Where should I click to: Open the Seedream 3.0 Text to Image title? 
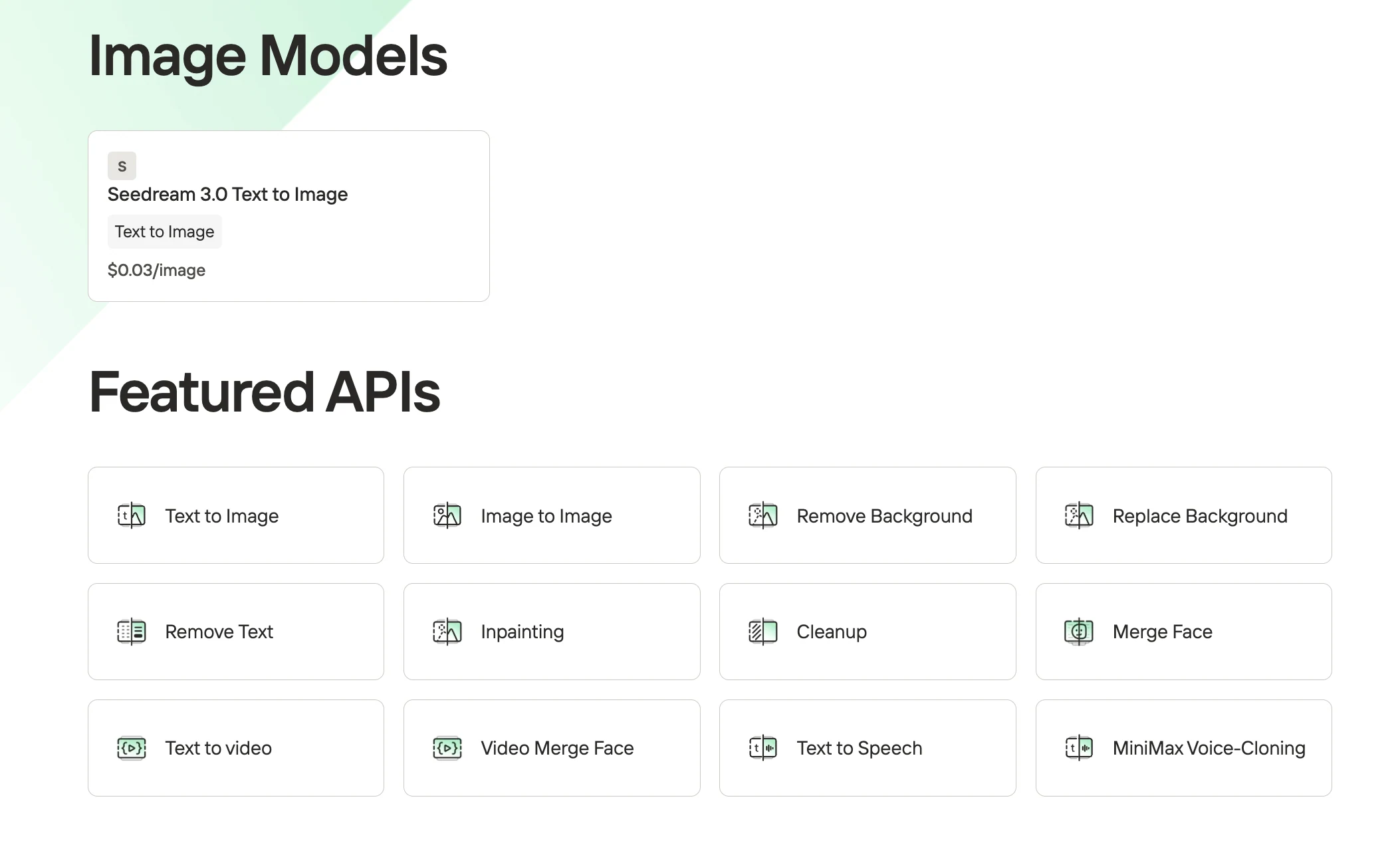pyautogui.click(x=227, y=194)
